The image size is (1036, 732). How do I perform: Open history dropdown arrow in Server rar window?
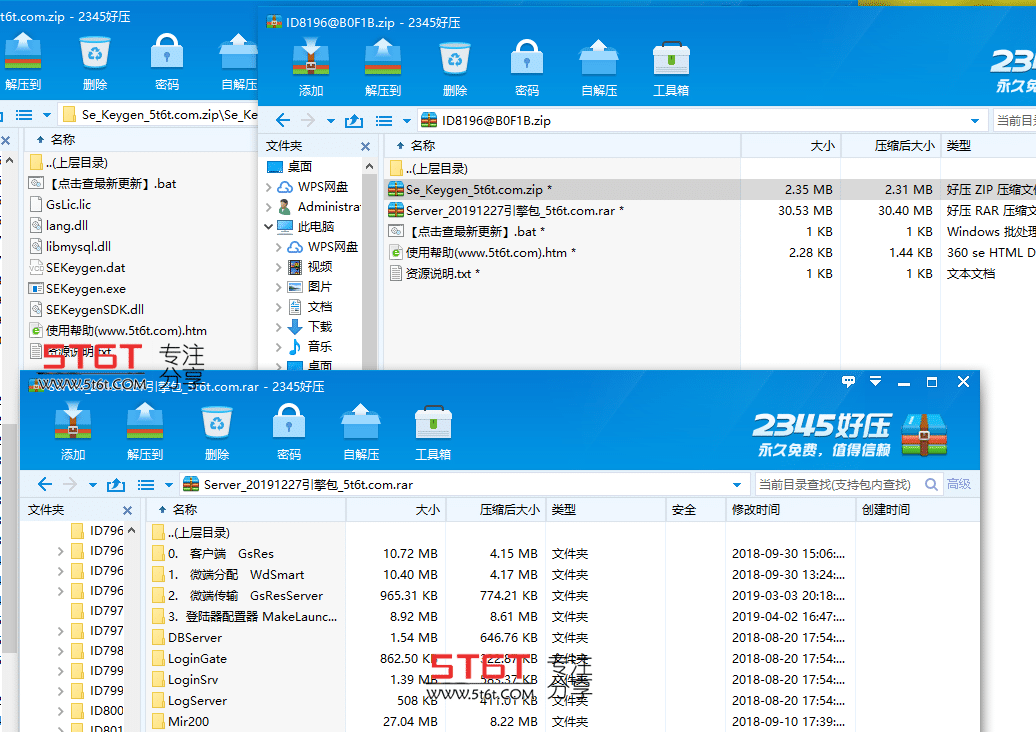(x=92, y=485)
